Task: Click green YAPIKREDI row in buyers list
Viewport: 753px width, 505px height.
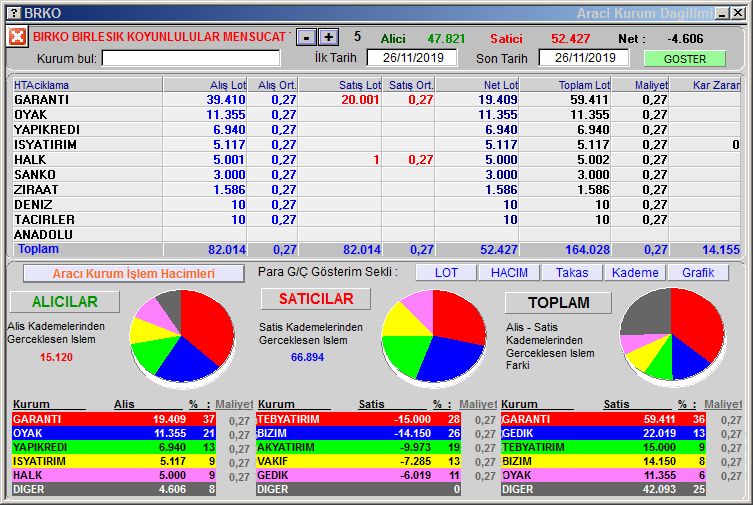Action: [114, 447]
